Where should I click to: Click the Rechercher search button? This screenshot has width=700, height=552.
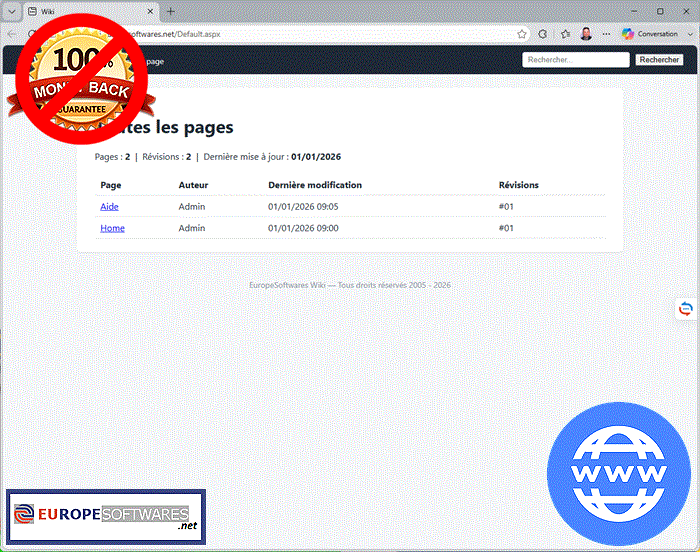[659, 59]
